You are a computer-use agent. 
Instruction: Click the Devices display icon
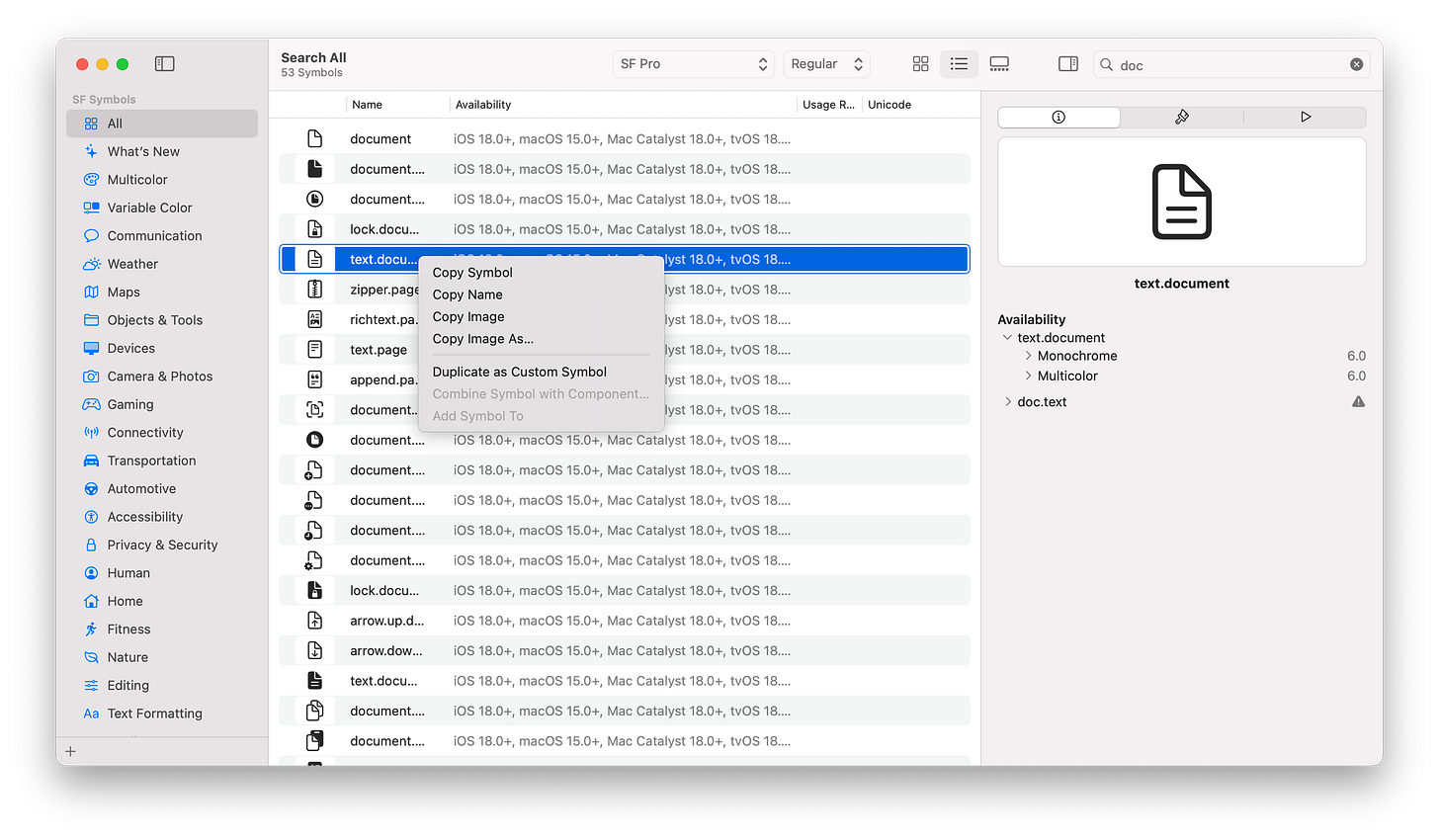click(91, 349)
